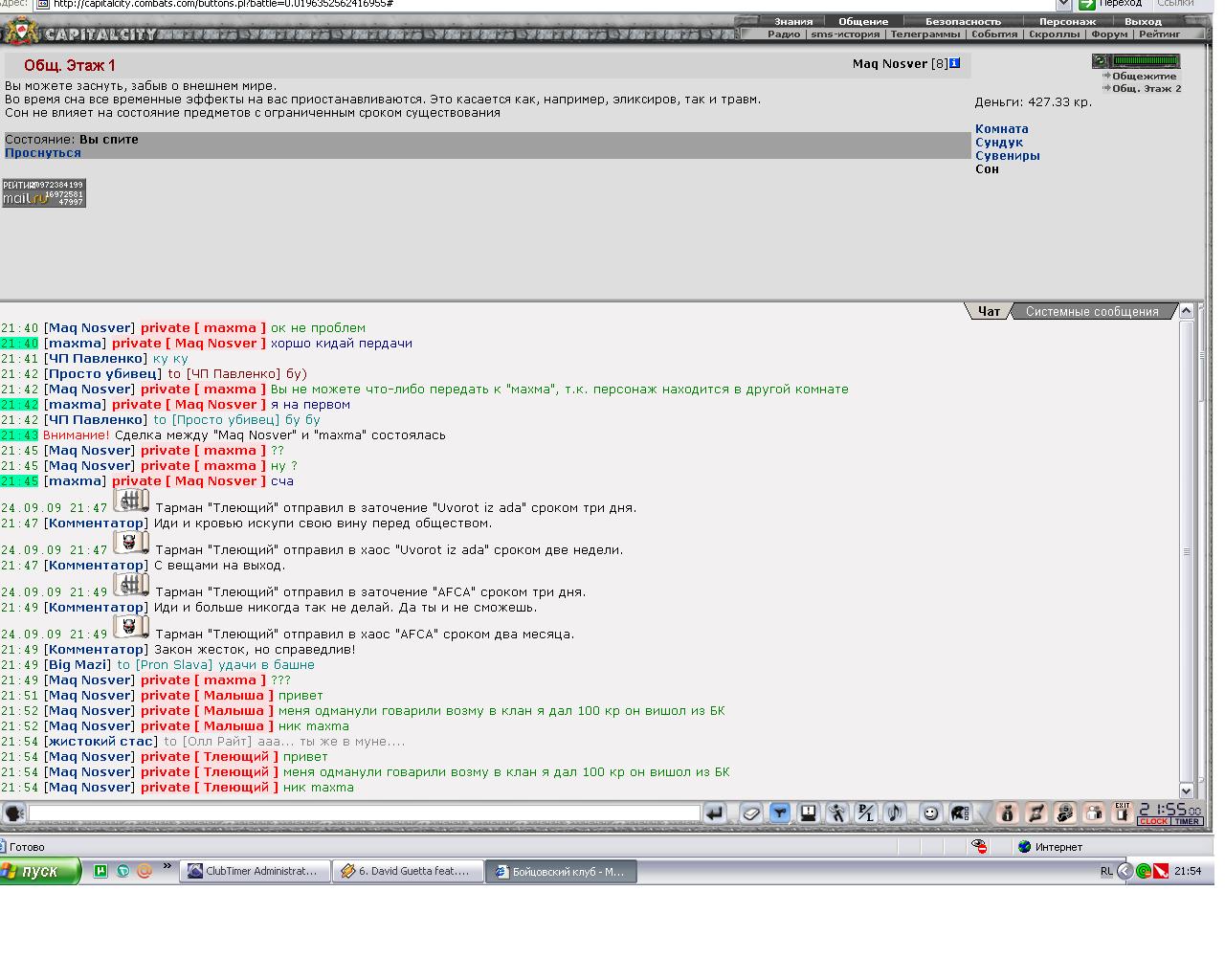The image size is (1225, 980).
Task: Click the green first quick launch icon
Action: tap(100, 871)
